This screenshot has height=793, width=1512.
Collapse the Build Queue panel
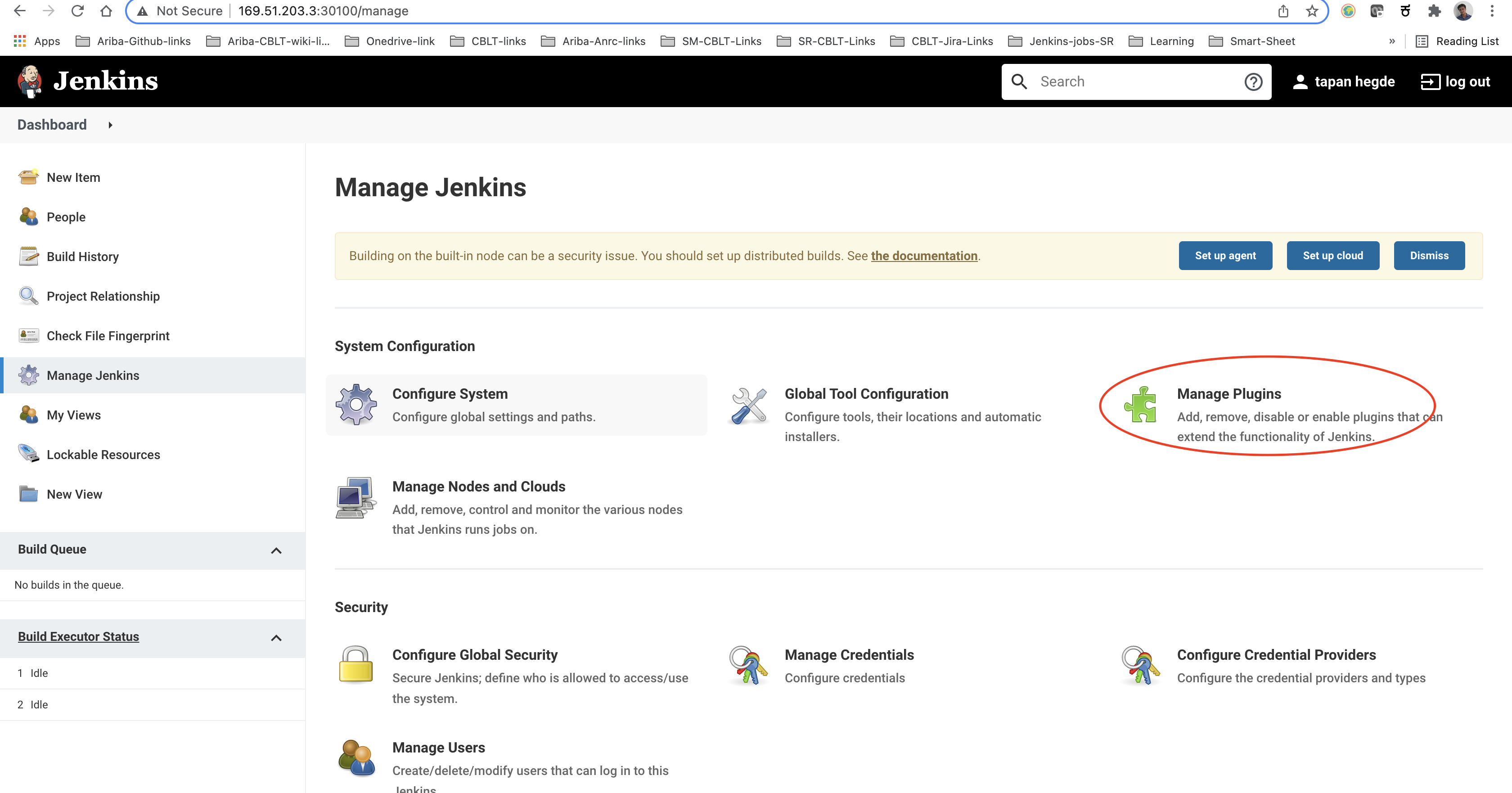coord(276,550)
